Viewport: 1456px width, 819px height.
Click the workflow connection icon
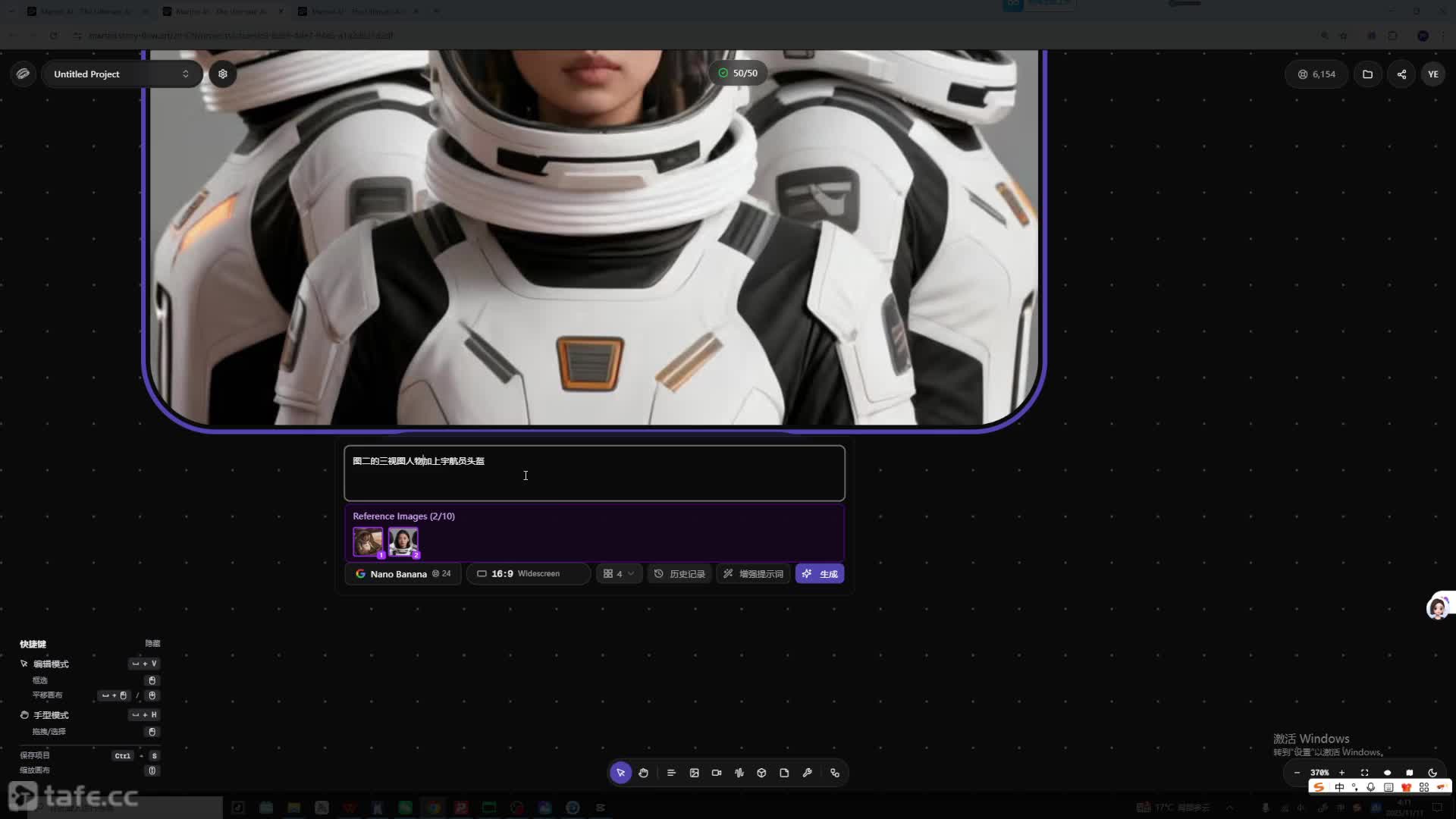pyautogui.click(x=835, y=773)
